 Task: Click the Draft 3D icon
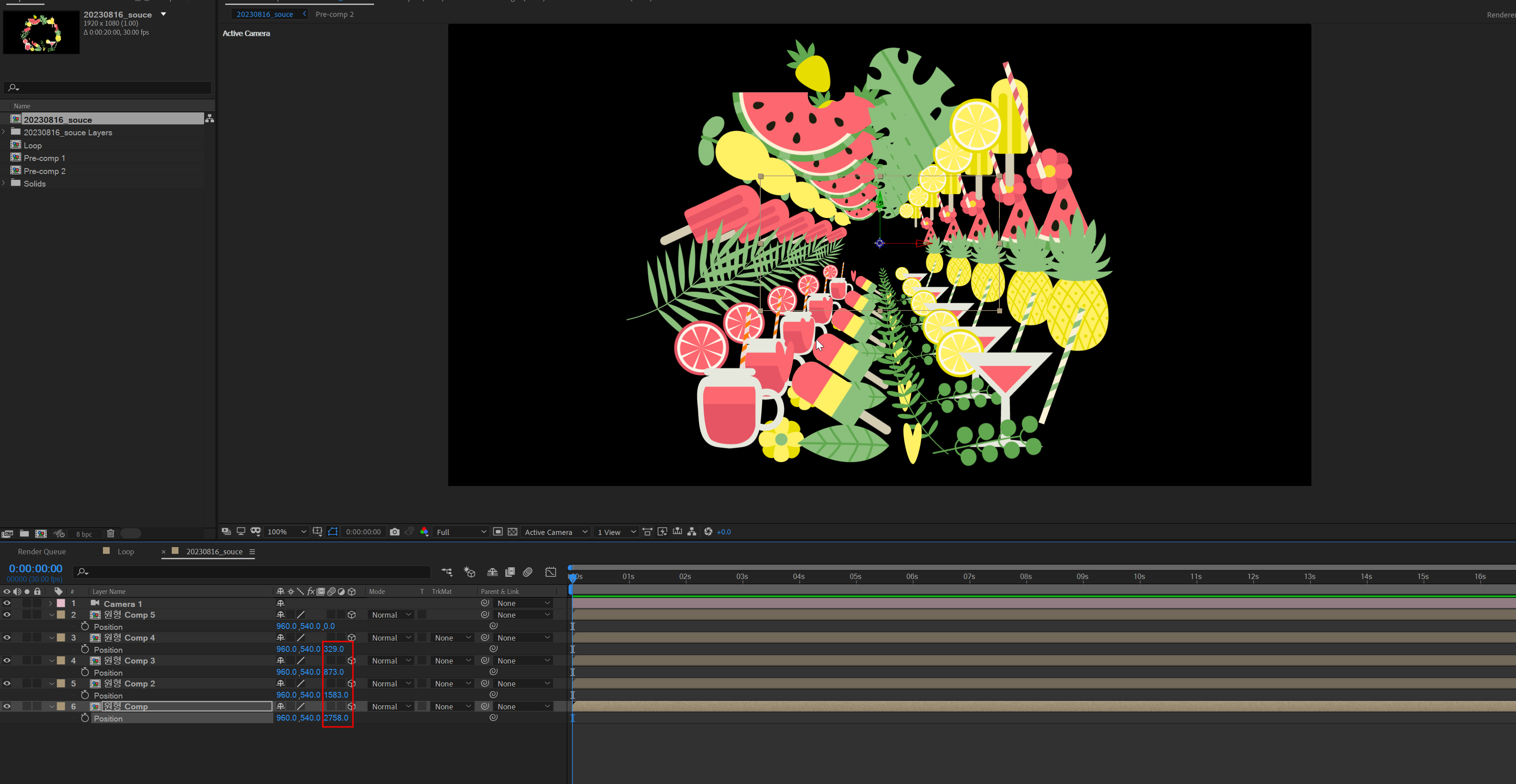point(470,572)
